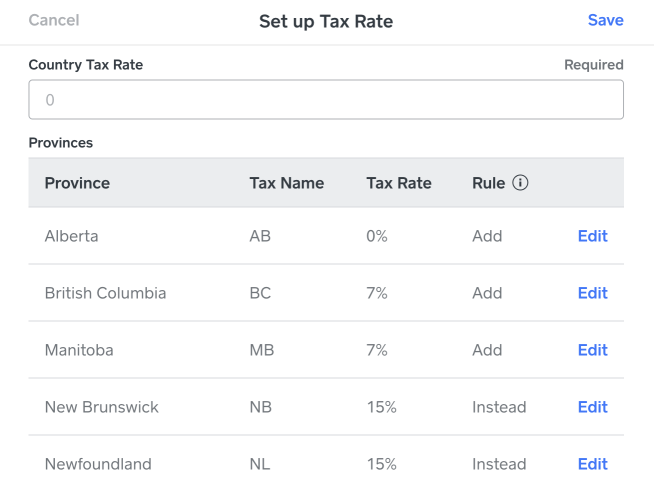Select the Manitoba province name
Image resolution: width=654 pixels, height=483 pixels.
tap(79, 350)
